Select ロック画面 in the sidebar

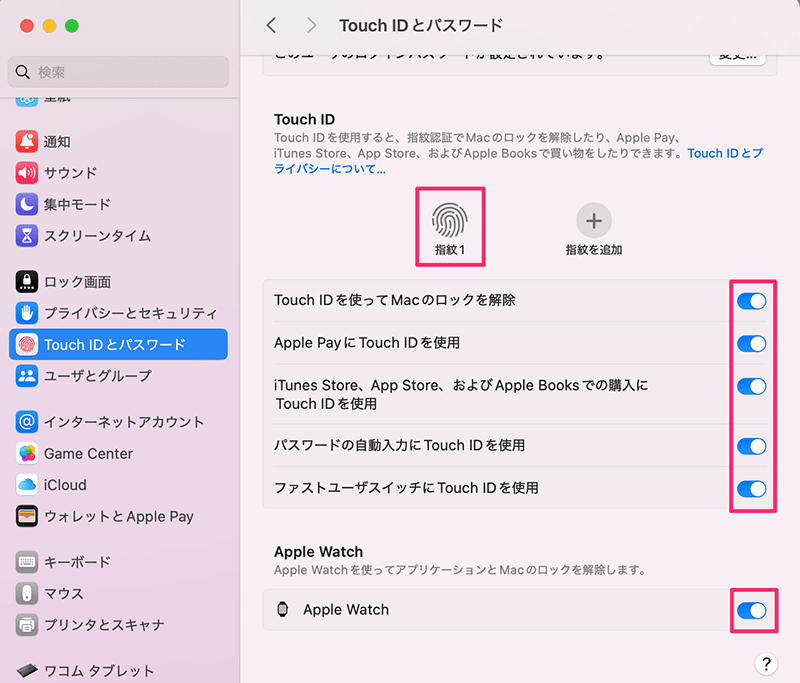point(78,282)
